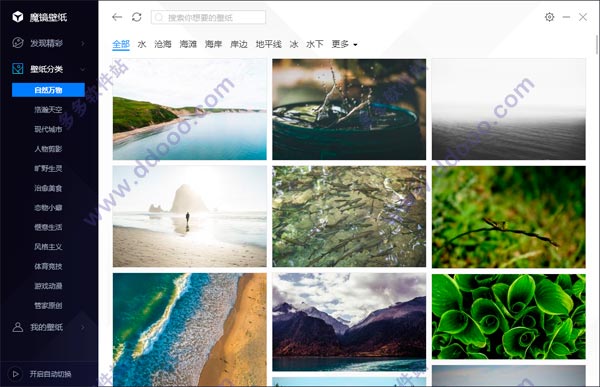Screen dimensions: 600x387
Task: Minimize the 魔镜壁纸 window
Action: coord(566,17)
